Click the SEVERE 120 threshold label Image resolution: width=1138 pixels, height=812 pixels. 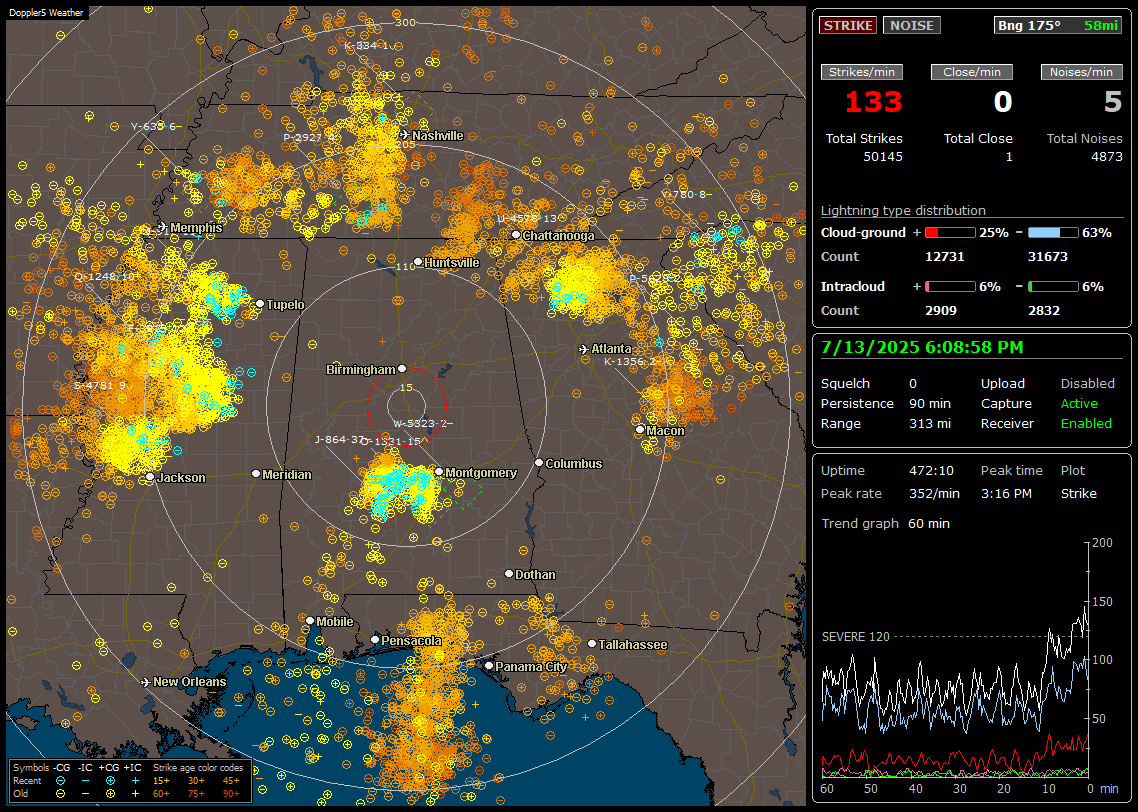click(x=855, y=636)
